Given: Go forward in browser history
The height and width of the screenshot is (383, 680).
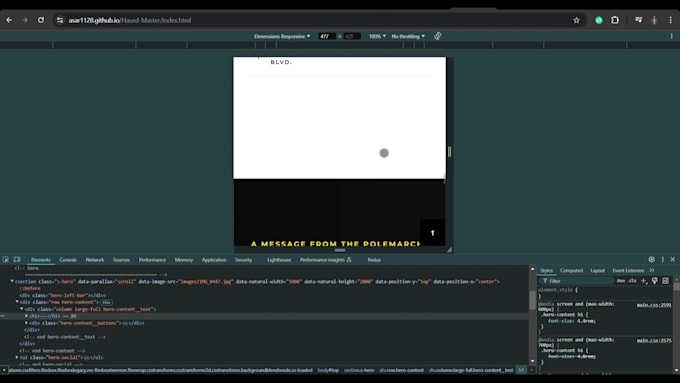Looking at the screenshot, I should click(x=25, y=20).
